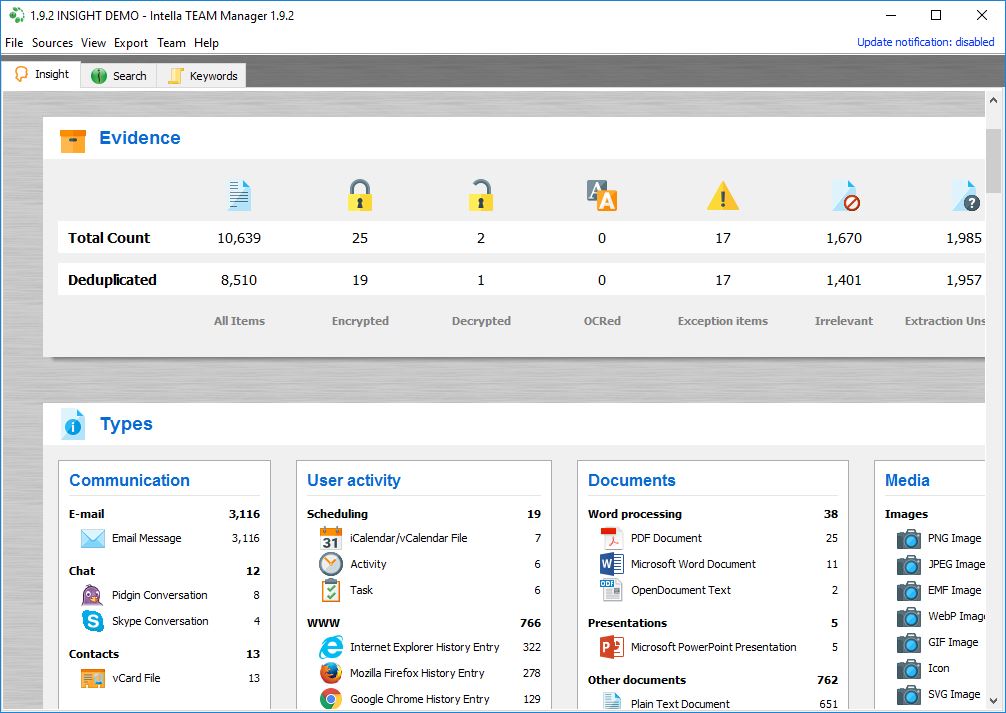Click the Irrelevant items icon
The width and height of the screenshot is (1006, 713).
tap(845, 196)
